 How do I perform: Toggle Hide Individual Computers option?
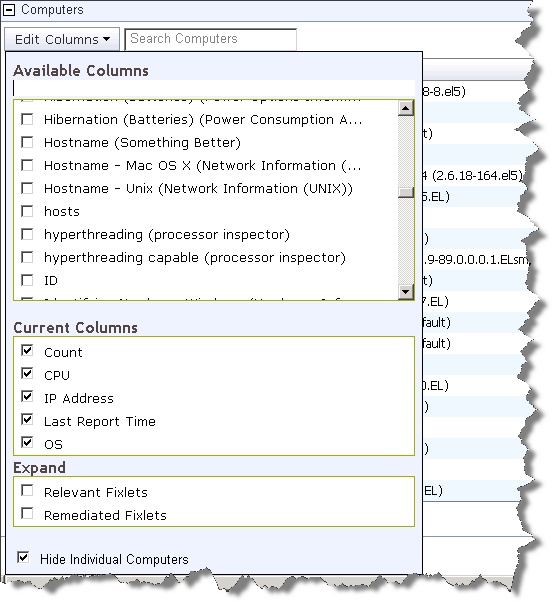click(x=23, y=557)
